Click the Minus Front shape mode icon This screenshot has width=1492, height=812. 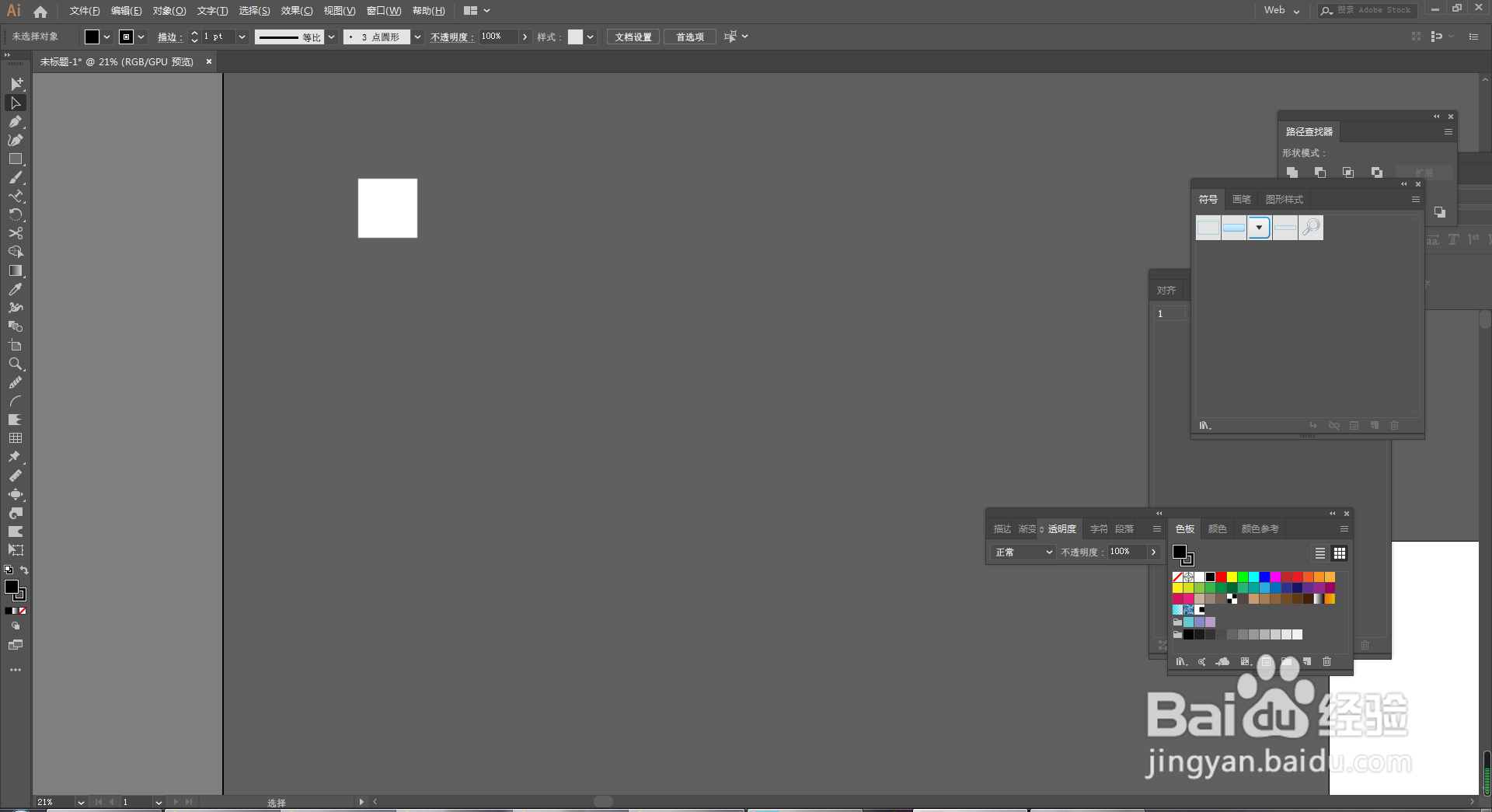(x=1319, y=173)
